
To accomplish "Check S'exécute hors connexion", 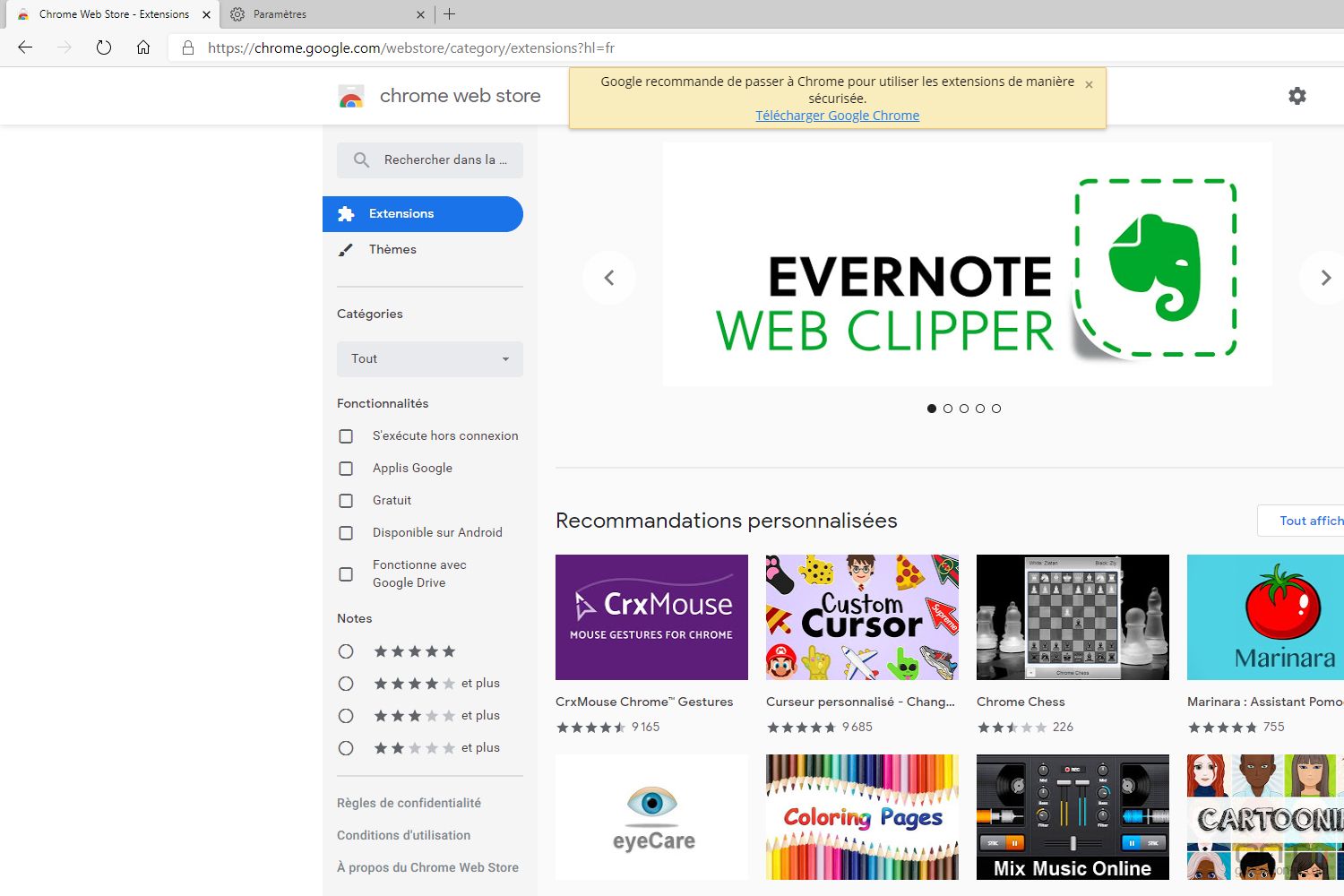I will pyautogui.click(x=346, y=436).
